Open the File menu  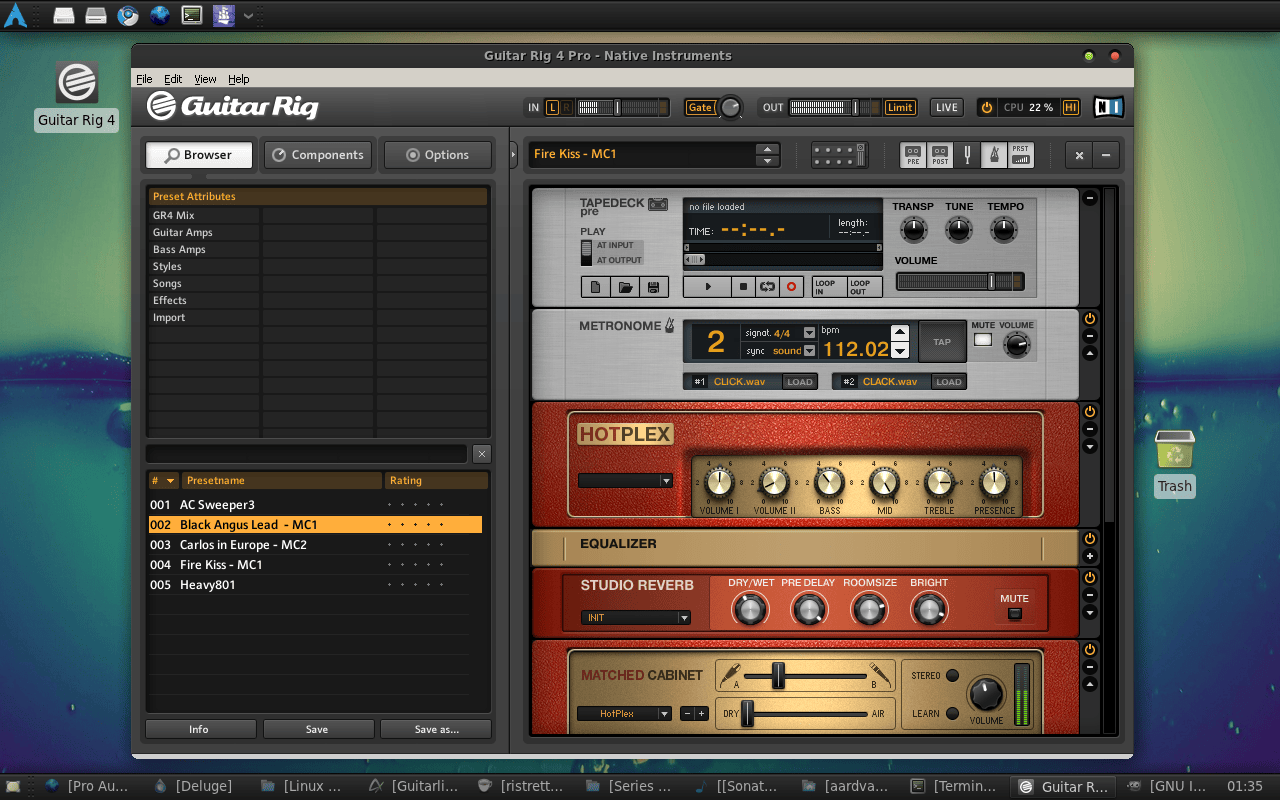(144, 79)
